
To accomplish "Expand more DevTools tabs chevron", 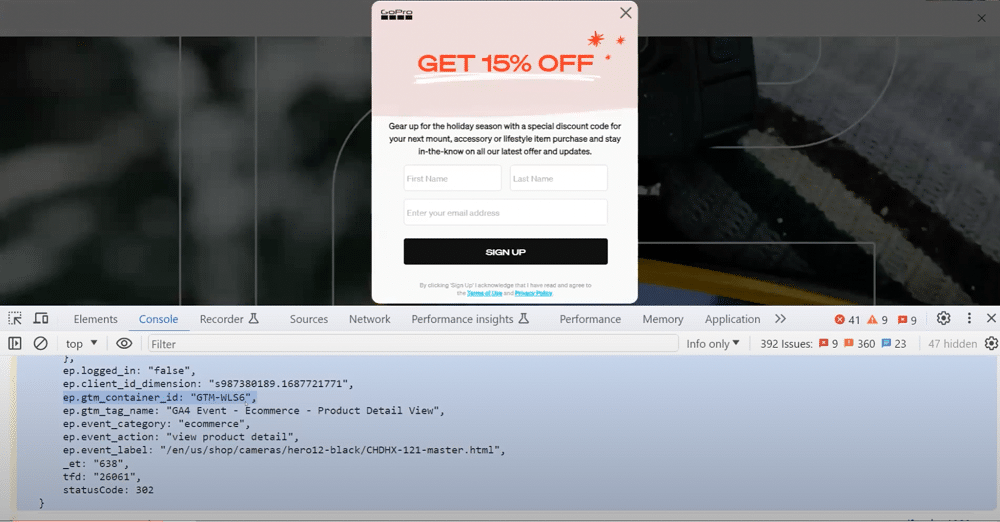I will (x=780, y=319).
